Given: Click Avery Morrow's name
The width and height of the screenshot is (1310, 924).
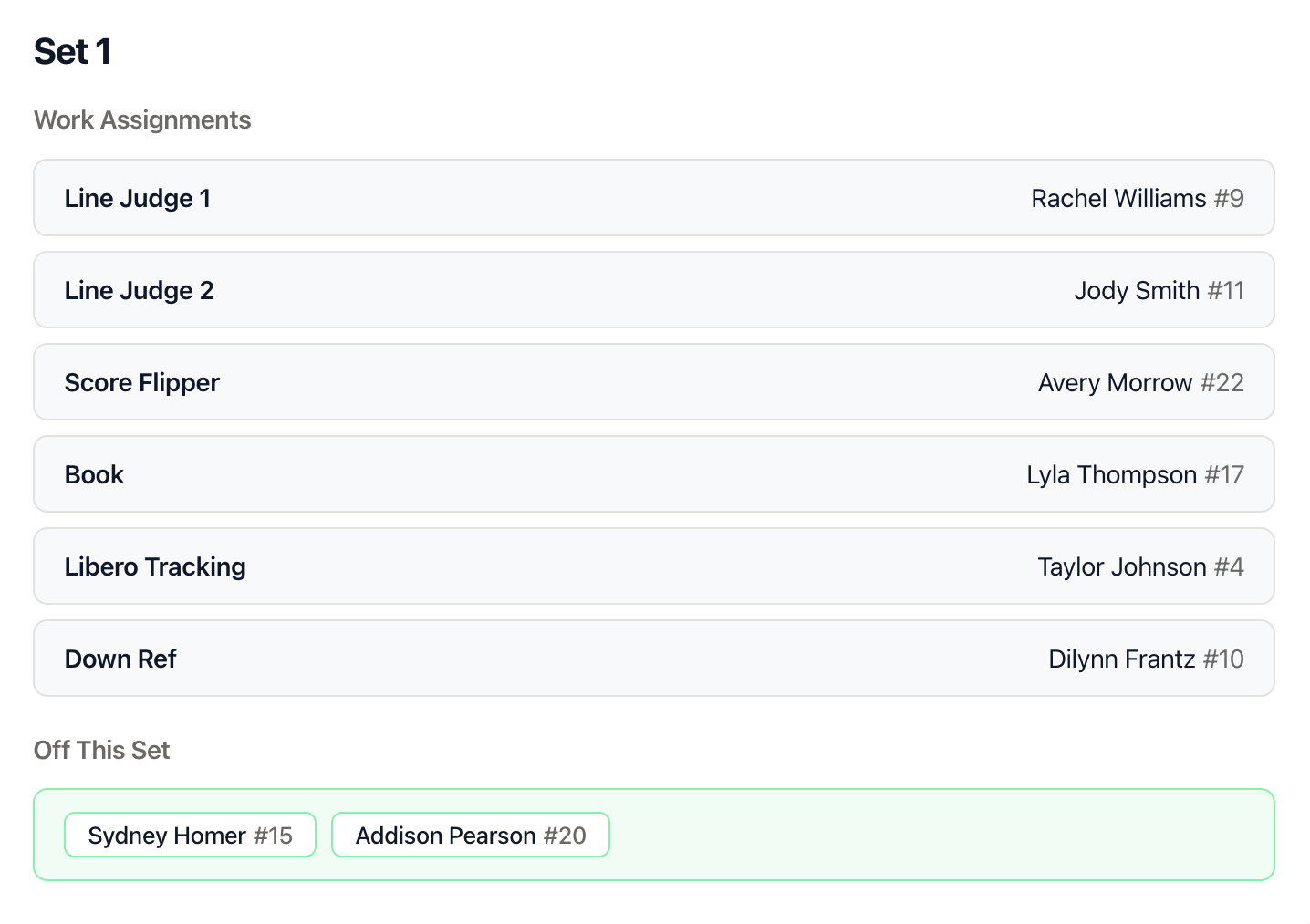Looking at the screenshot, I should point(1115,383).
